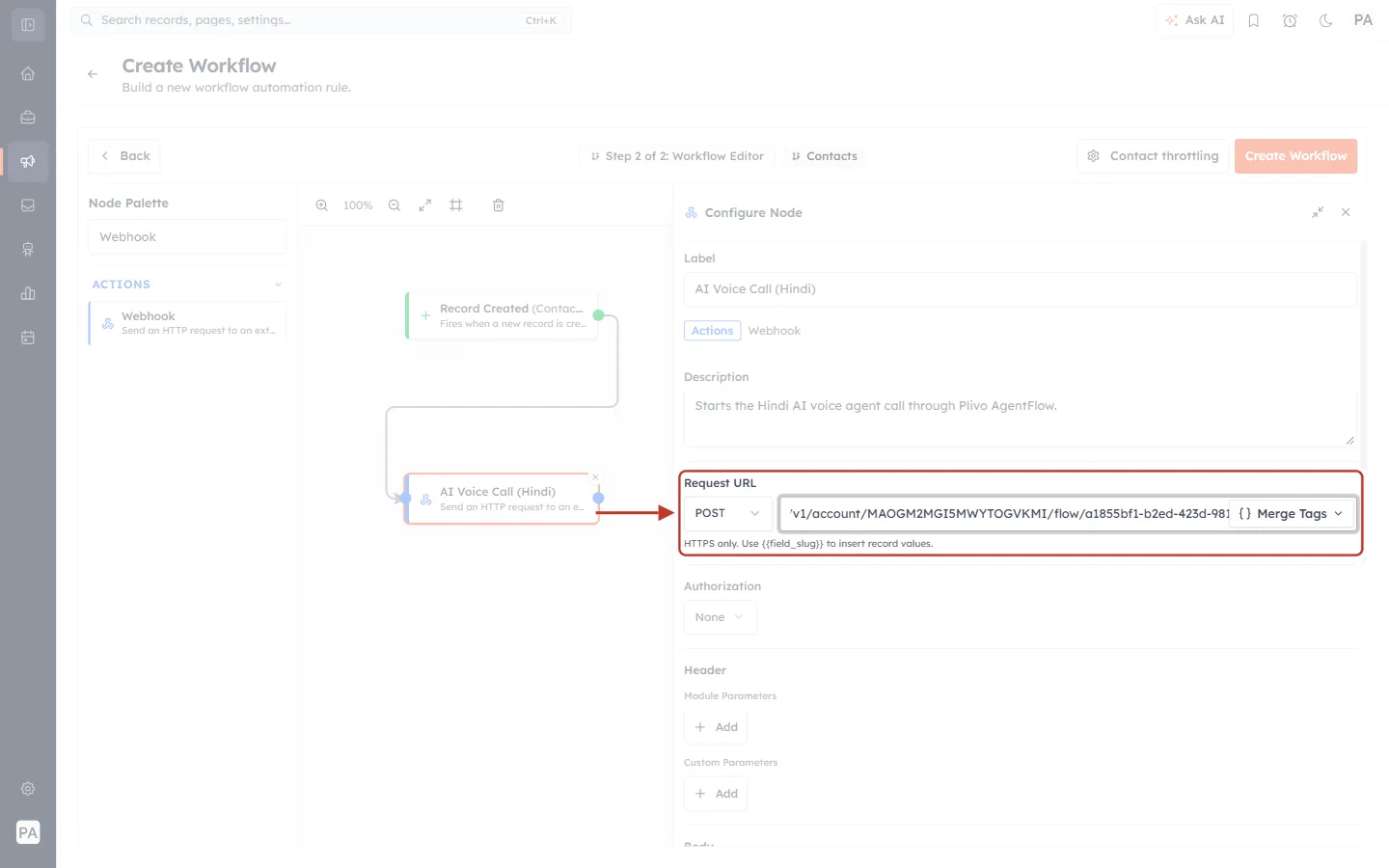Zoom out on the workflow canvas
Screen dimensions: 1389x868
[395, 205]
